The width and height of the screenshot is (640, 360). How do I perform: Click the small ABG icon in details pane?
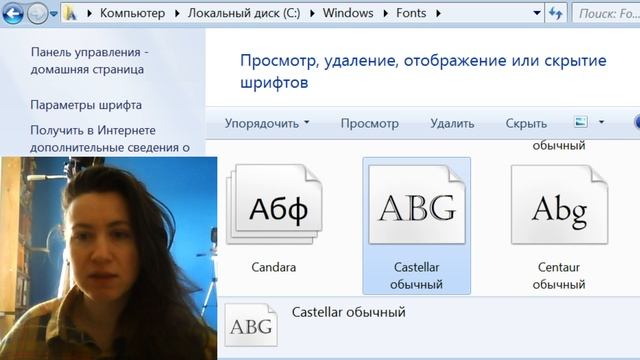click(x=251, y=325)
